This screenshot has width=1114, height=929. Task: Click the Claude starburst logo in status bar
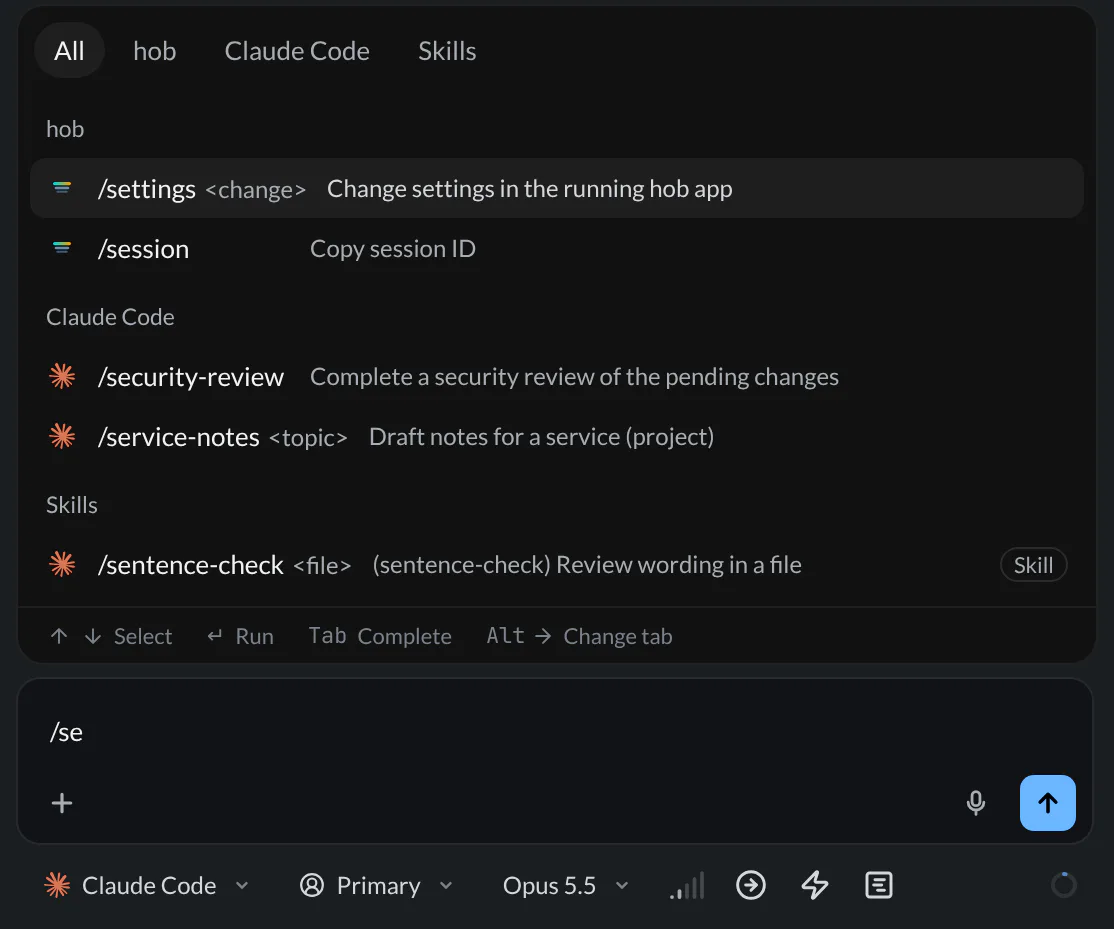pos(58,886)
